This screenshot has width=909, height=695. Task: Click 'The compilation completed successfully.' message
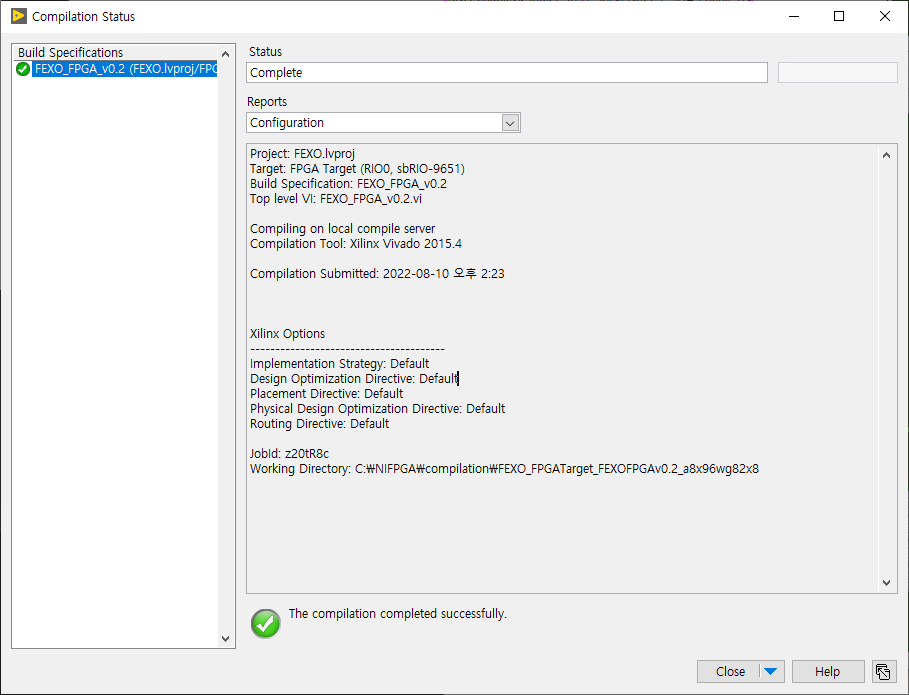(x=398, y=613)
